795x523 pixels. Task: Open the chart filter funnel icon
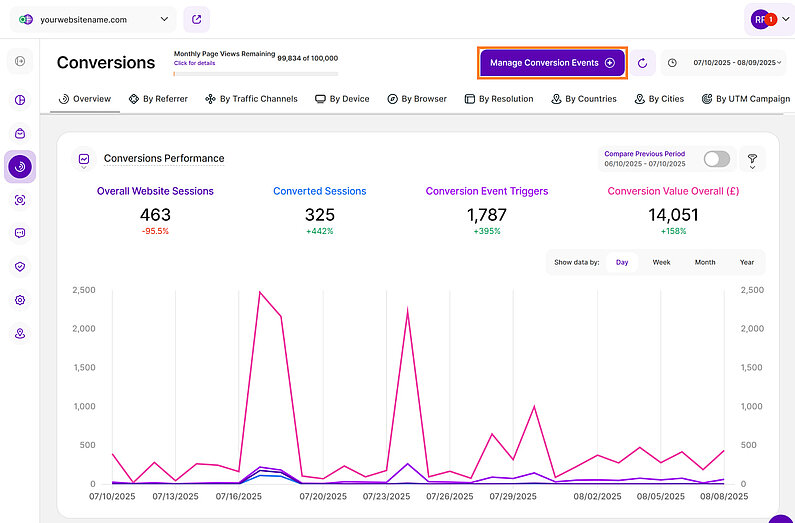click(752, 159)
